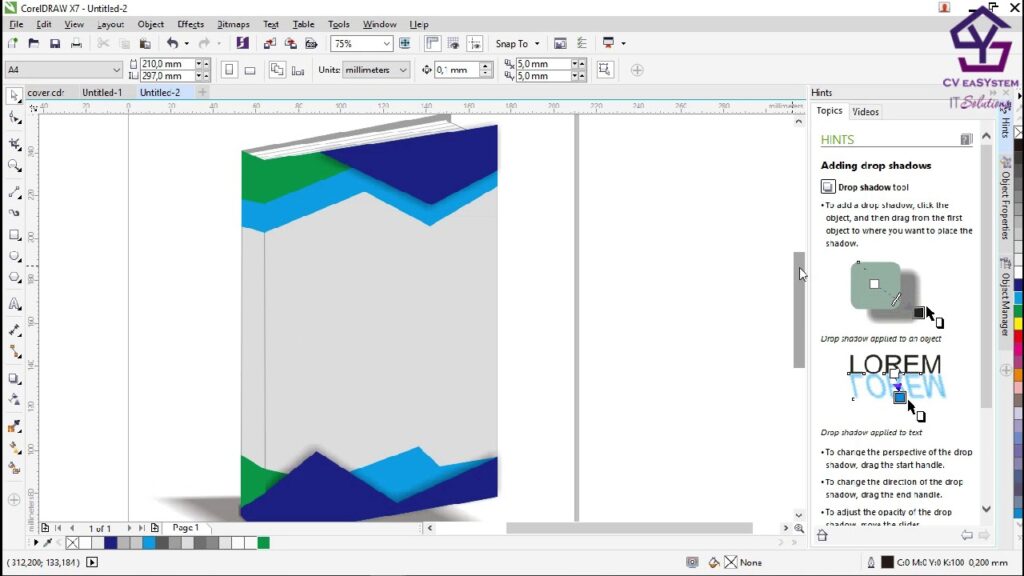Screen dimensions: 1024x576
Task: Select the Drop Shadow tool in toolbox
Action: pyautogui.click(x=14, y=379)
